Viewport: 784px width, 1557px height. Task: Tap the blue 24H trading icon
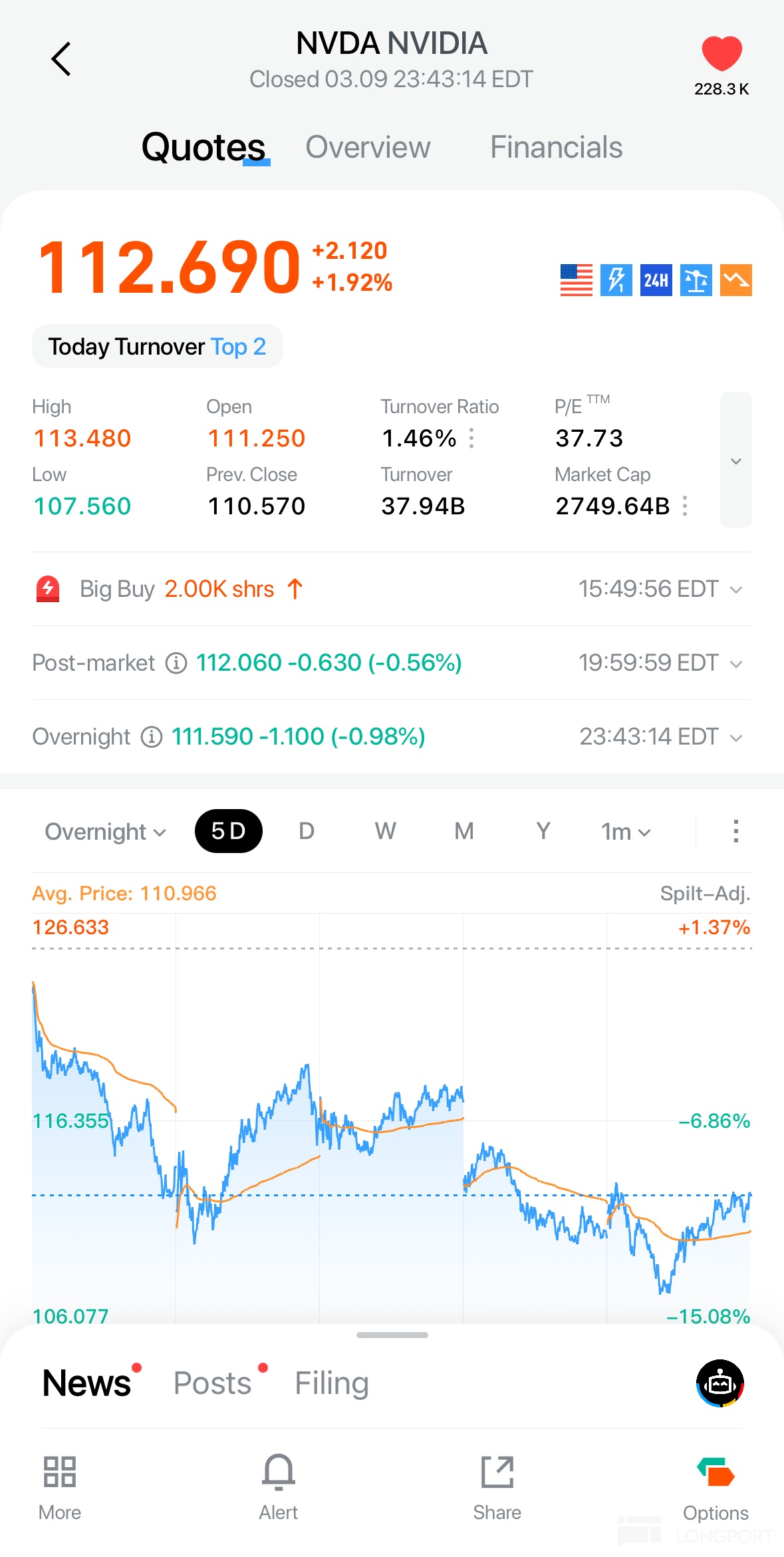656,280
